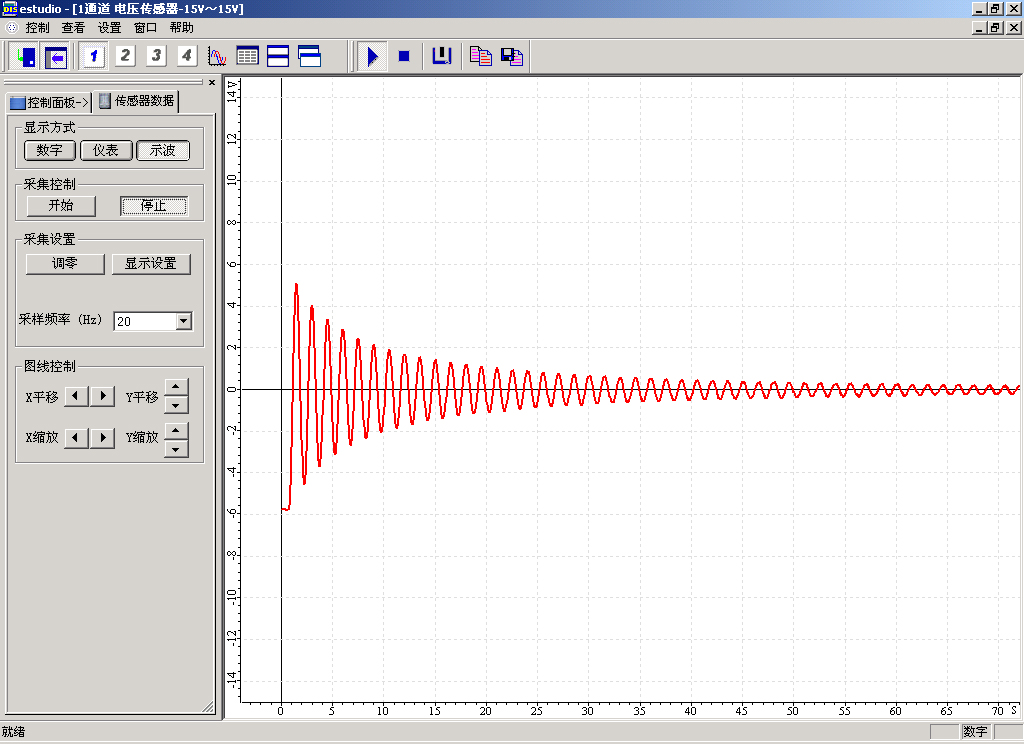Screen dimensions: 1024x744
Task: Open the 采样频率 sampling frequency dropdown
Action: click(x=183, y=321)
